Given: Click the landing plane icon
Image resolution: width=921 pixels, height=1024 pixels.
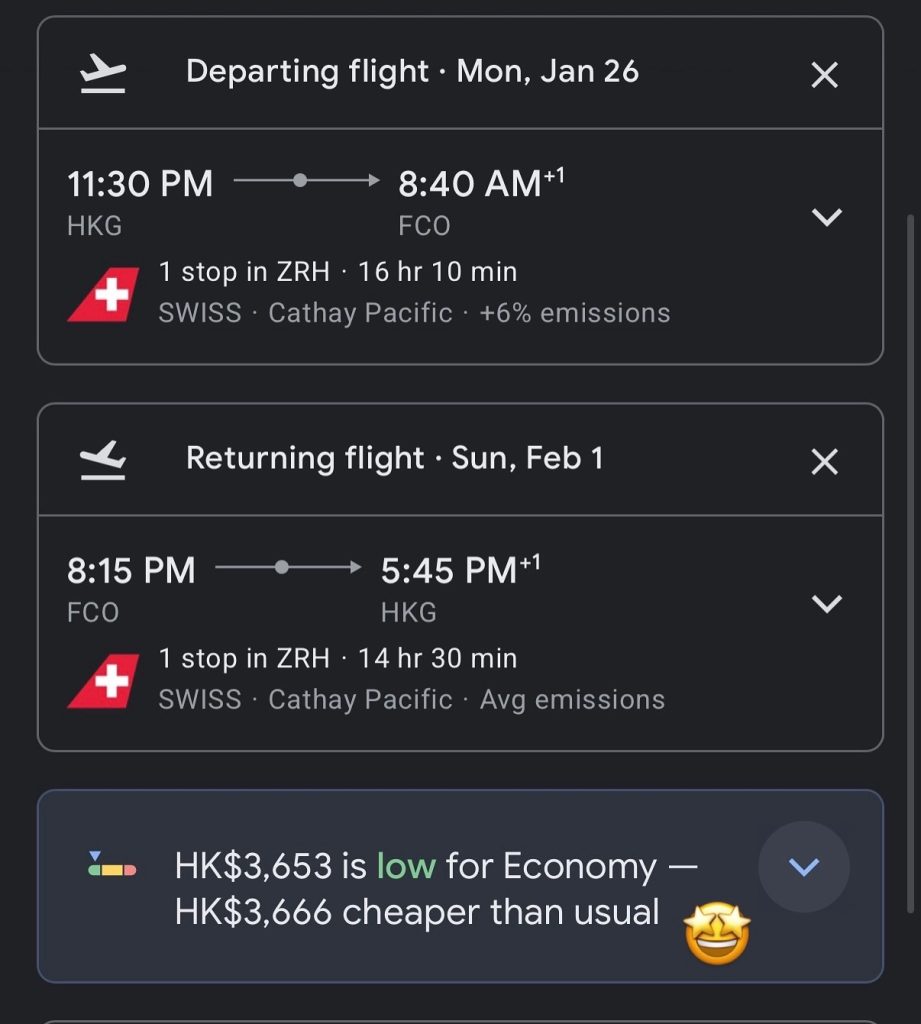Looking at the screenshot, I should [x=103, y=460].
